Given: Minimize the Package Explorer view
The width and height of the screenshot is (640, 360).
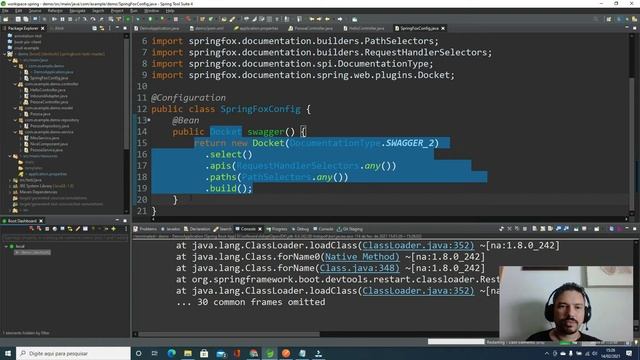Looking at the screenshot, I should pos(117,28).
